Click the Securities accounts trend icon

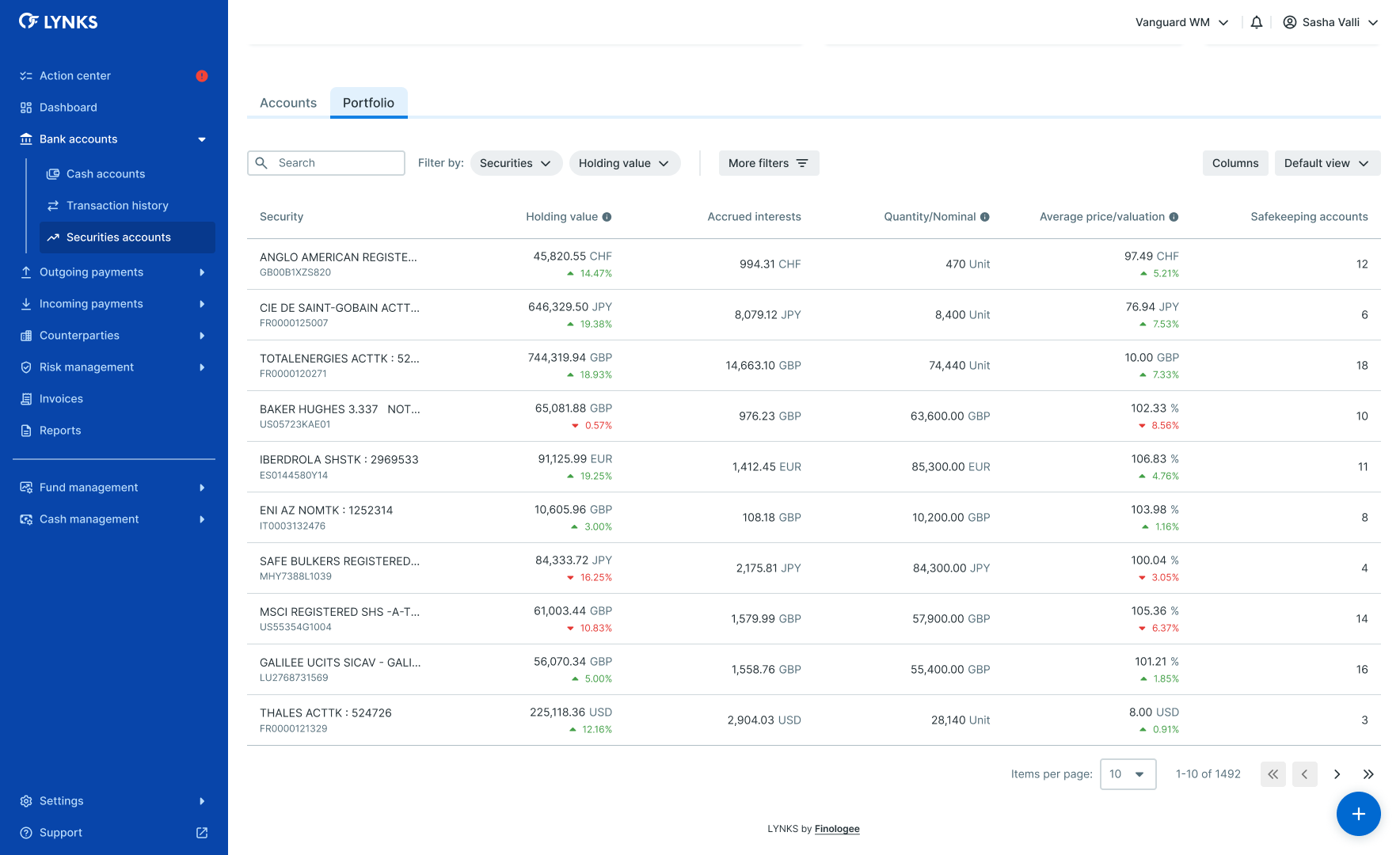coord(53,237)
